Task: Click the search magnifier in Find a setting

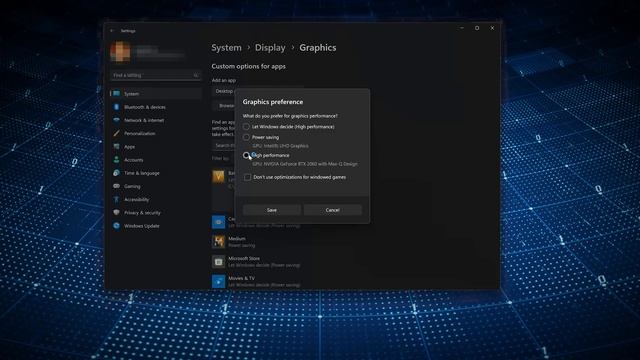Action: coord(196,75)
